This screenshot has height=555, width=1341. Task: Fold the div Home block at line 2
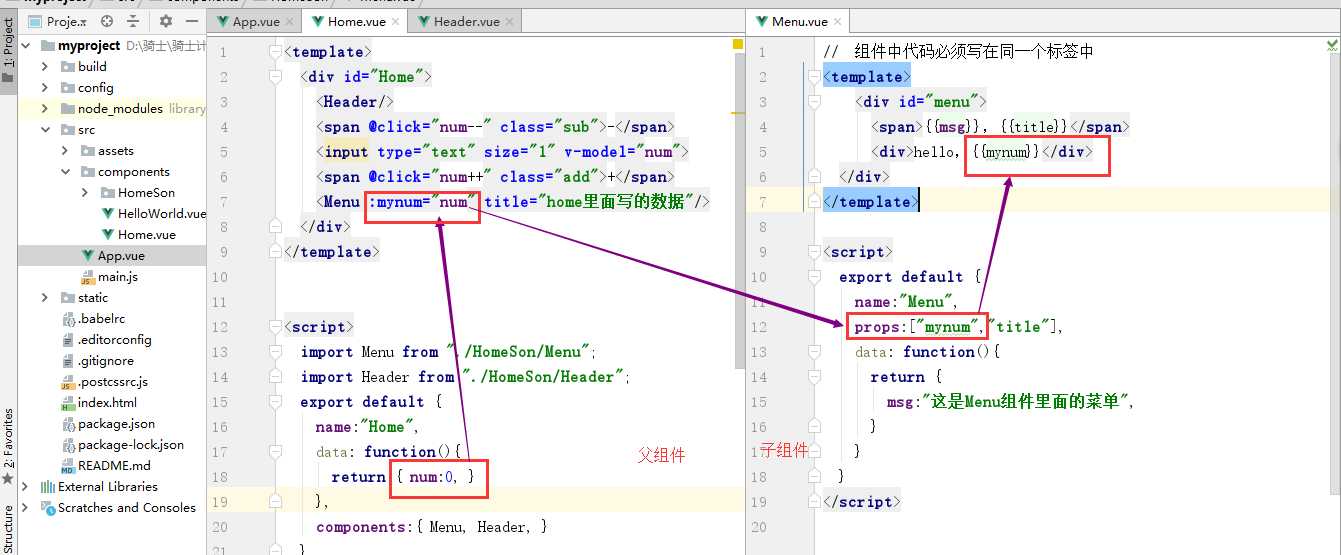[276, 77]
